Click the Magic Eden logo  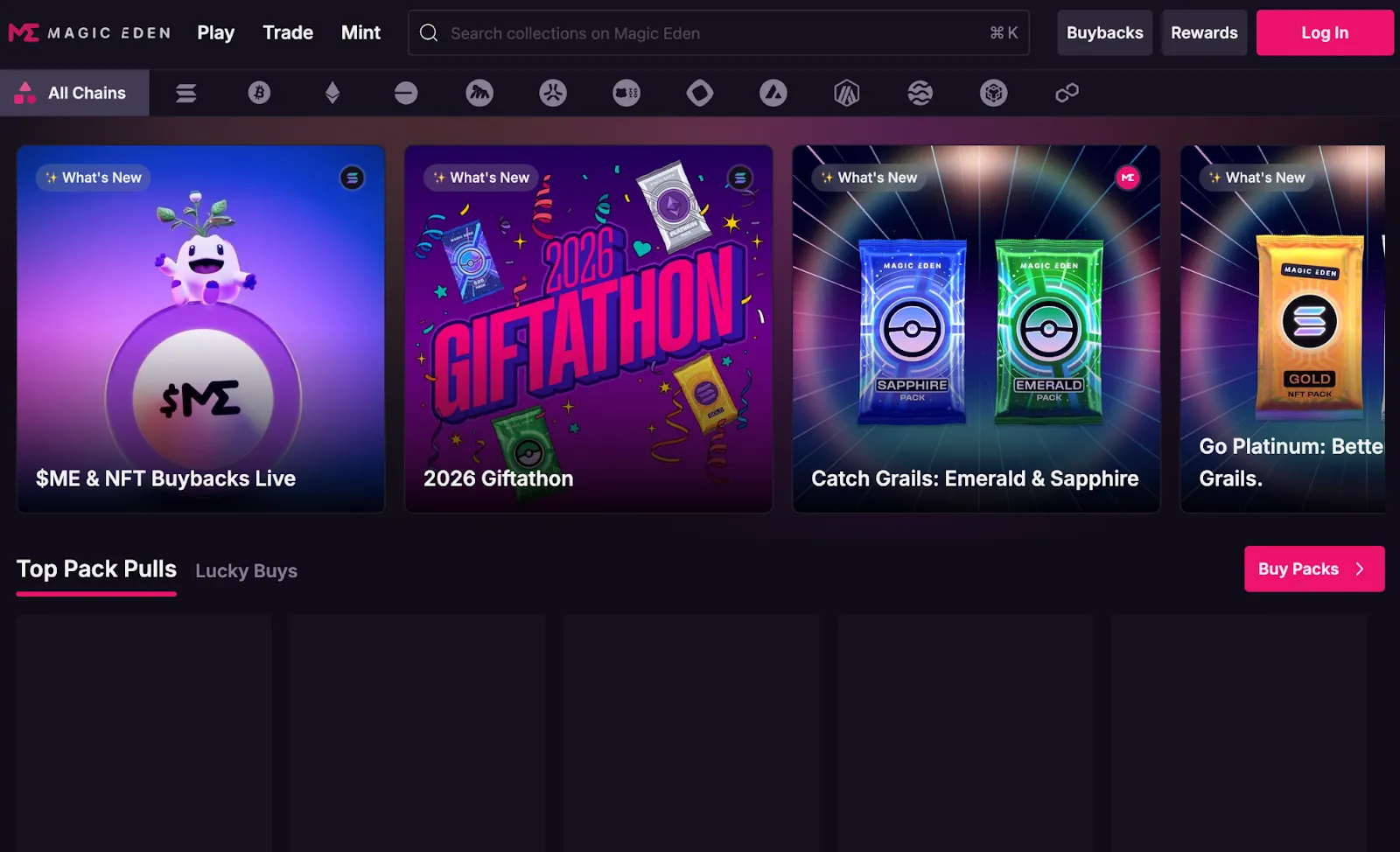(89, 33)
